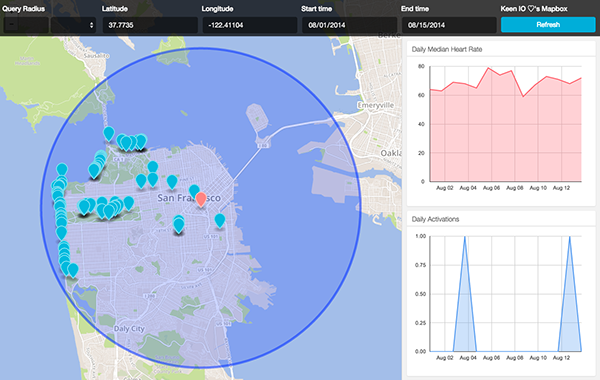Viewport: 600px width, 380px height.
Task: Click the Query Radius minus button
Action: (x=11, y=25)
